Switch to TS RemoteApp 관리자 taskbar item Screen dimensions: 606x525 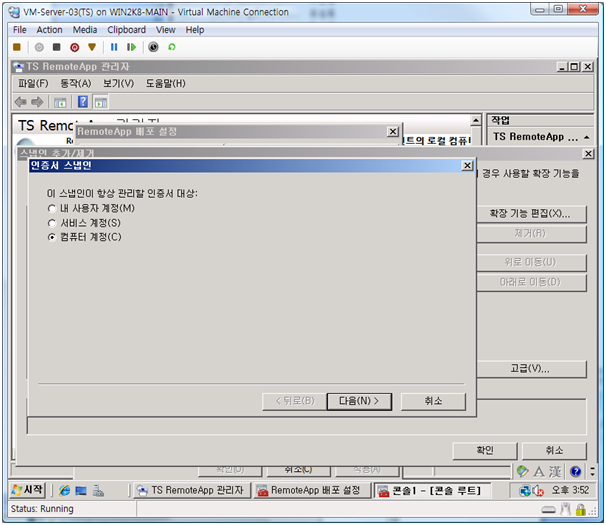[192, 491]
